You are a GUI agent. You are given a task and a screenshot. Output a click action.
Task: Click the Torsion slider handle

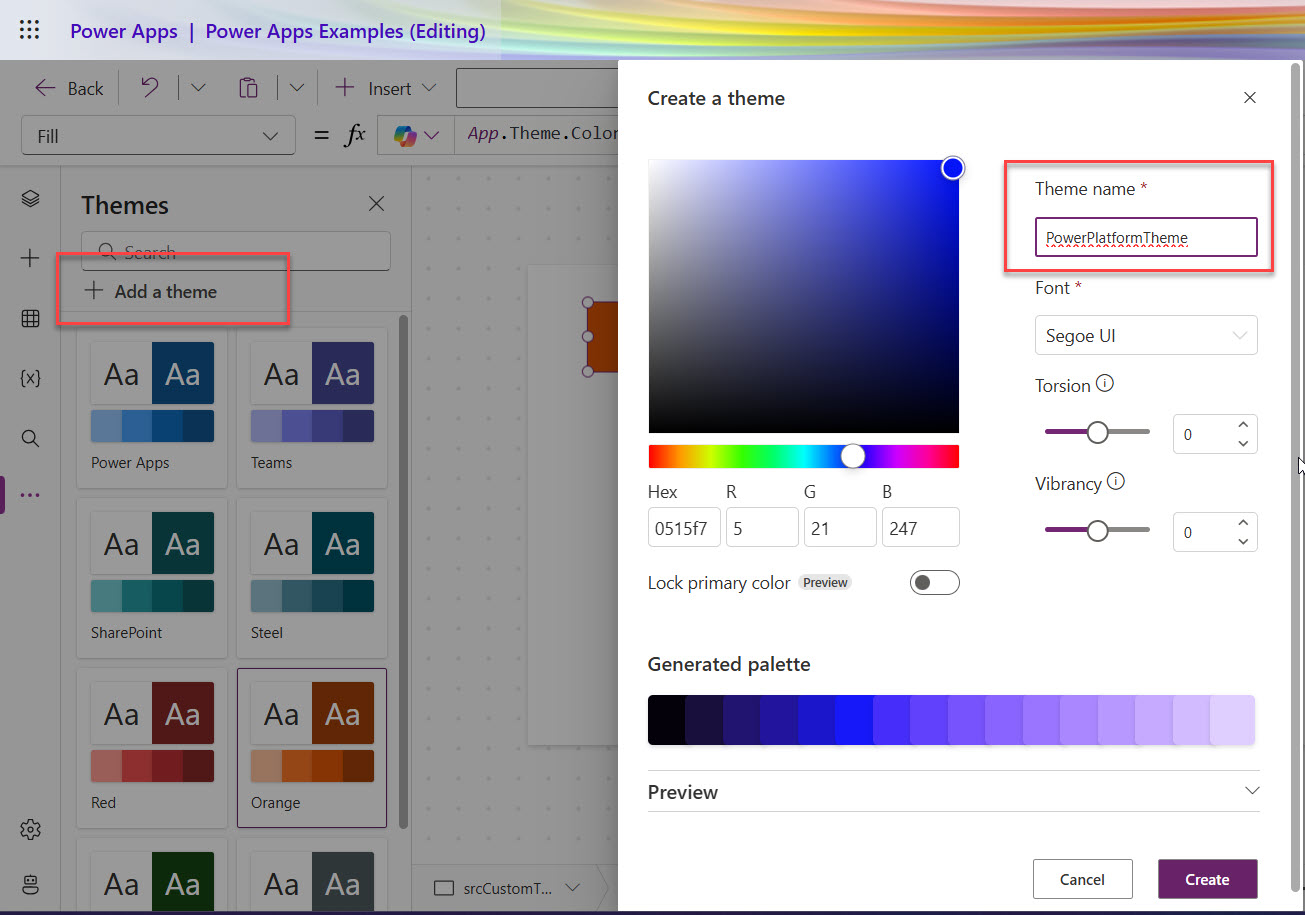pyautogui.click(x=1097, y=432)
